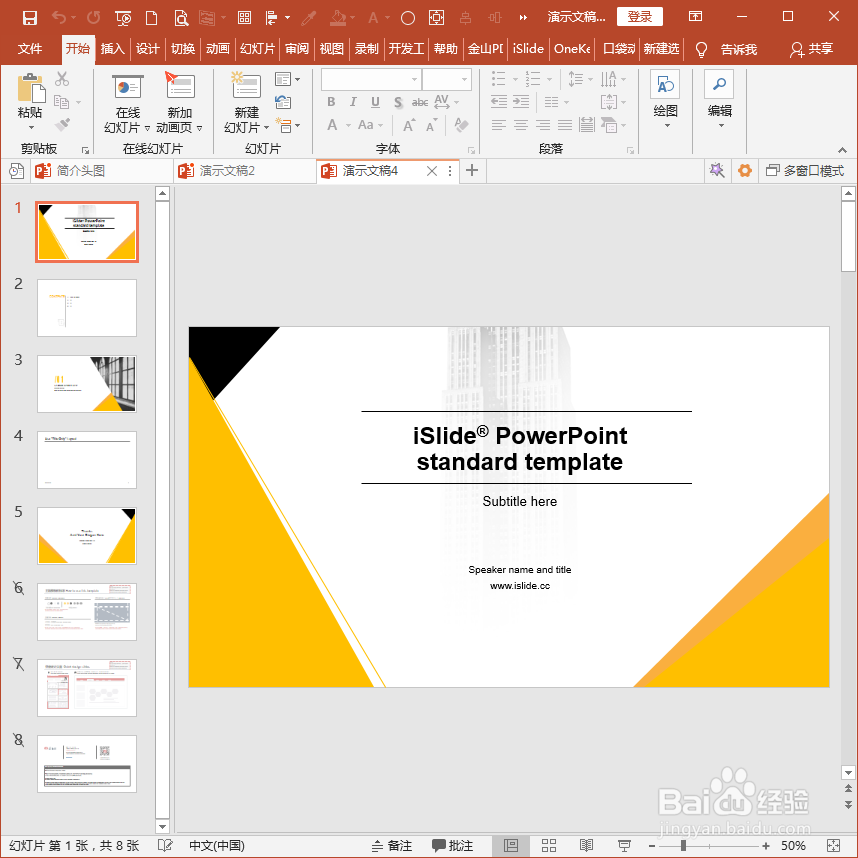This screenshot has width=858, height=858.
Task: Collapse the ribbon with the chevron arrow
Action: click(842, 149)
